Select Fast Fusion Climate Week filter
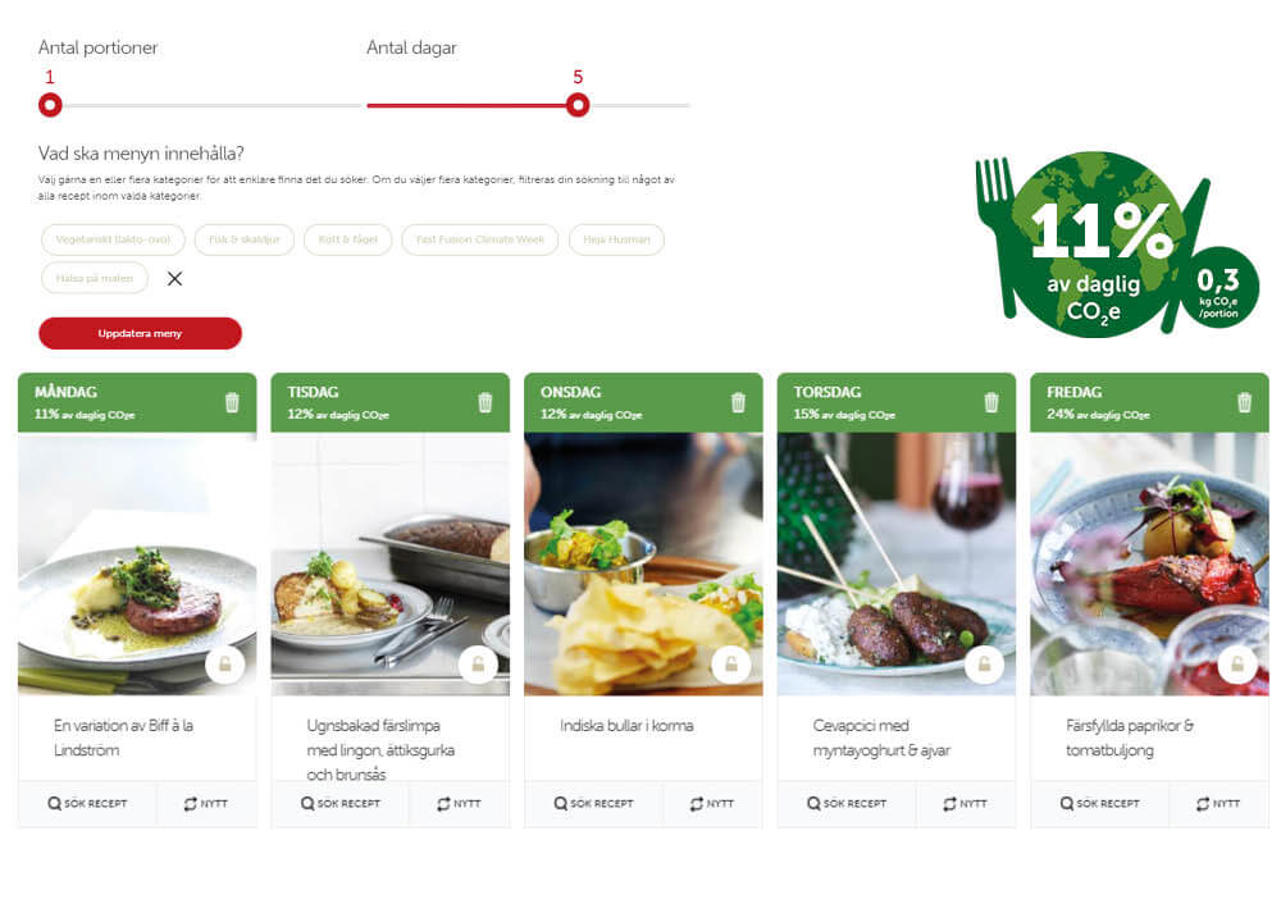 (x=480, y=240)
